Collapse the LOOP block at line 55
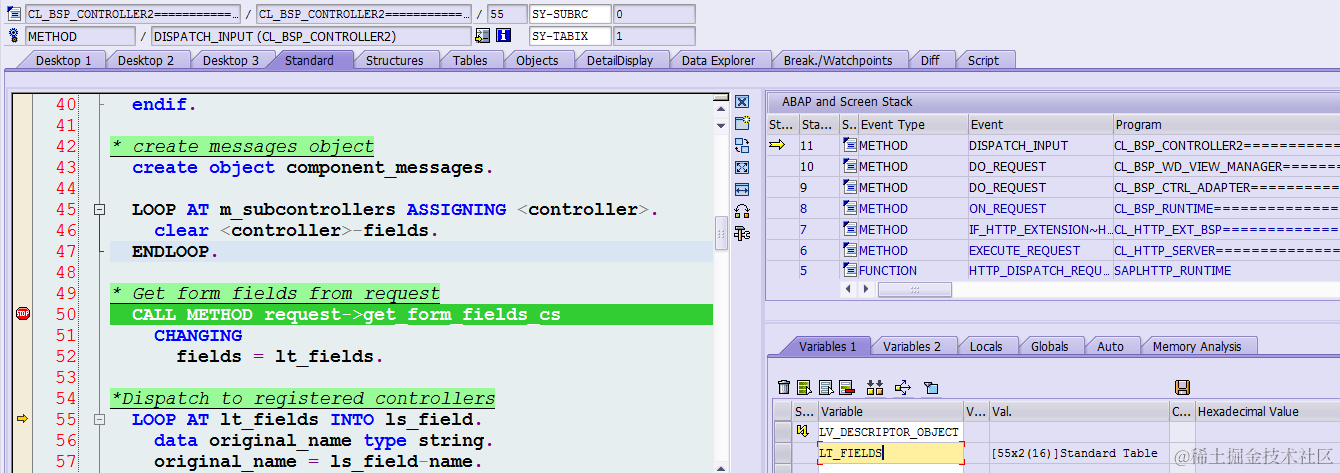This screenshot has height=473, width=1340. click(99, 420)
